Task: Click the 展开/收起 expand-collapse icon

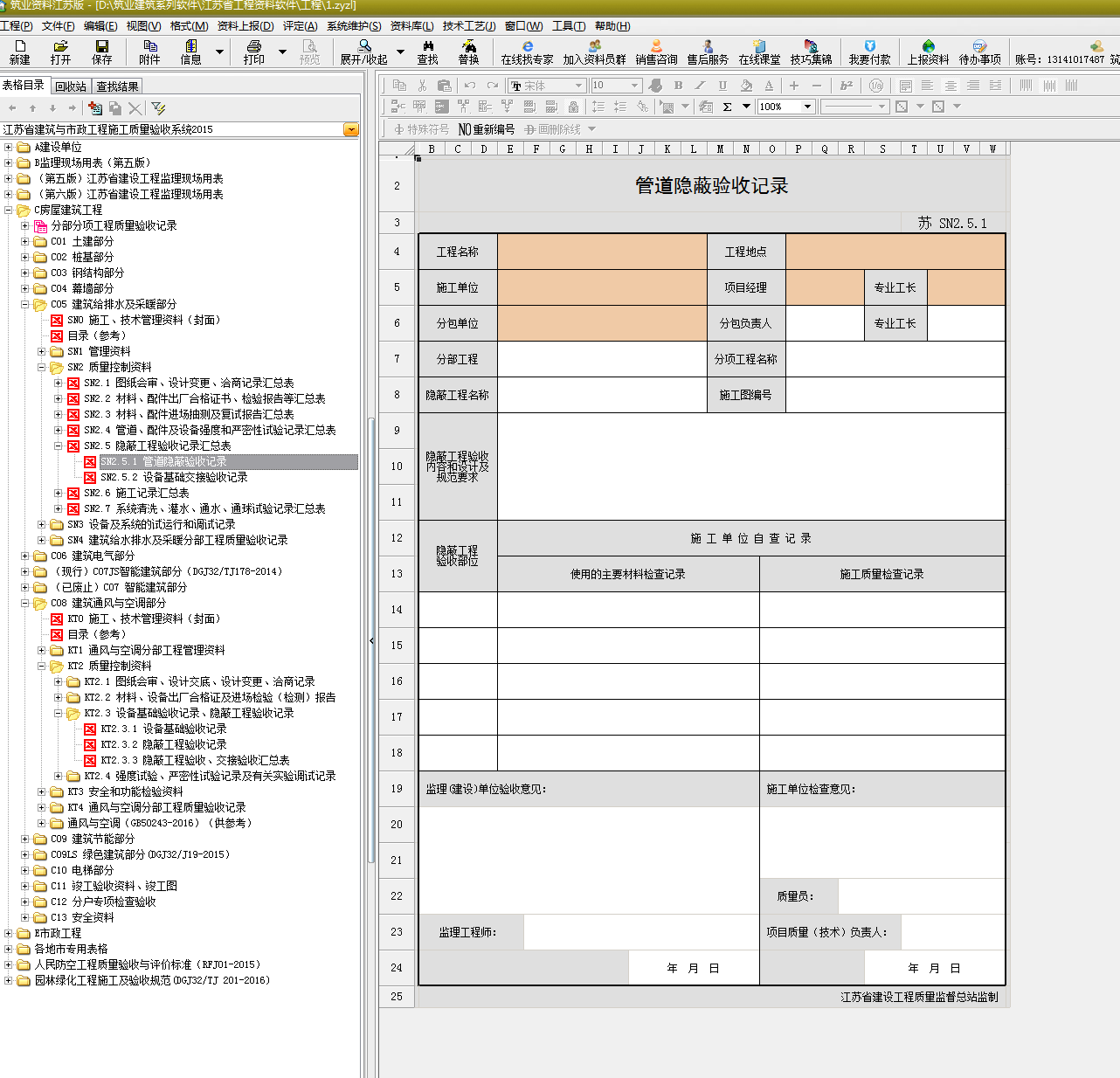Action: coord(364,52)
